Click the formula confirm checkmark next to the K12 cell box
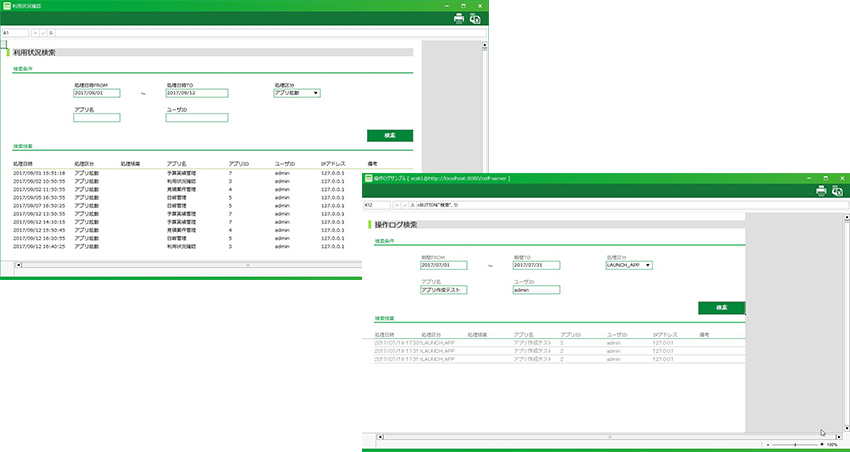This screenshot has width=850, height=452. tap(405, 205)
